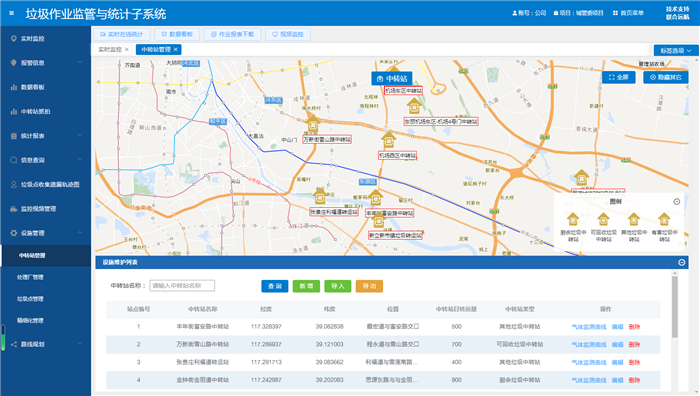Click the 中转站 button on the map
700x396 pixels.
392,79
